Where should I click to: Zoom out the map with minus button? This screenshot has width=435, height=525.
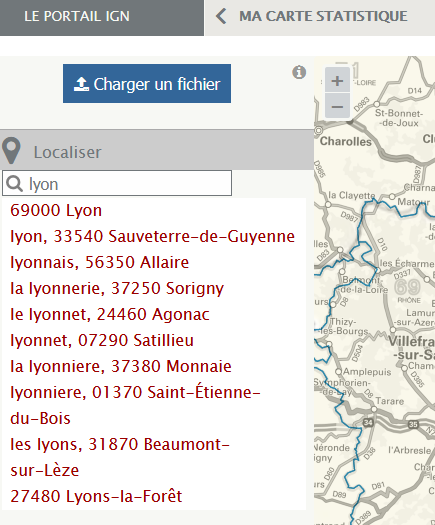[x=337, y=106]
